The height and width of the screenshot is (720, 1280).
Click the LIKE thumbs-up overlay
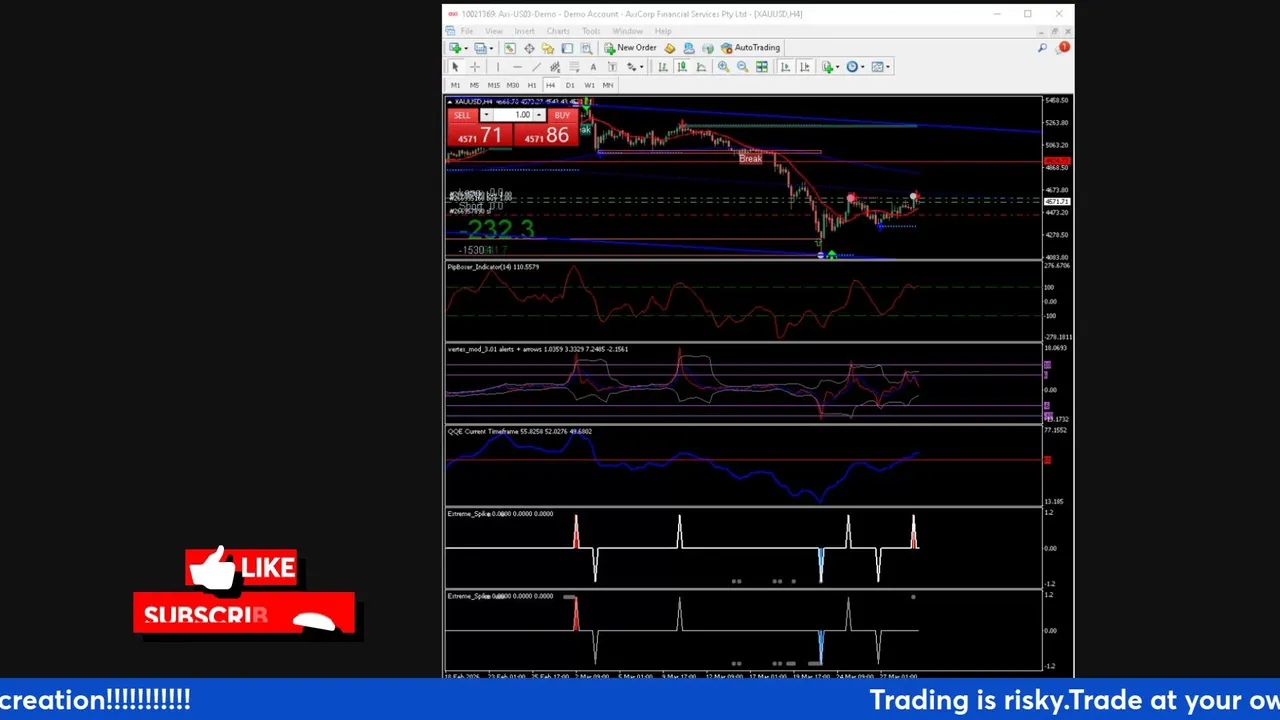click(x=241, y=568)
